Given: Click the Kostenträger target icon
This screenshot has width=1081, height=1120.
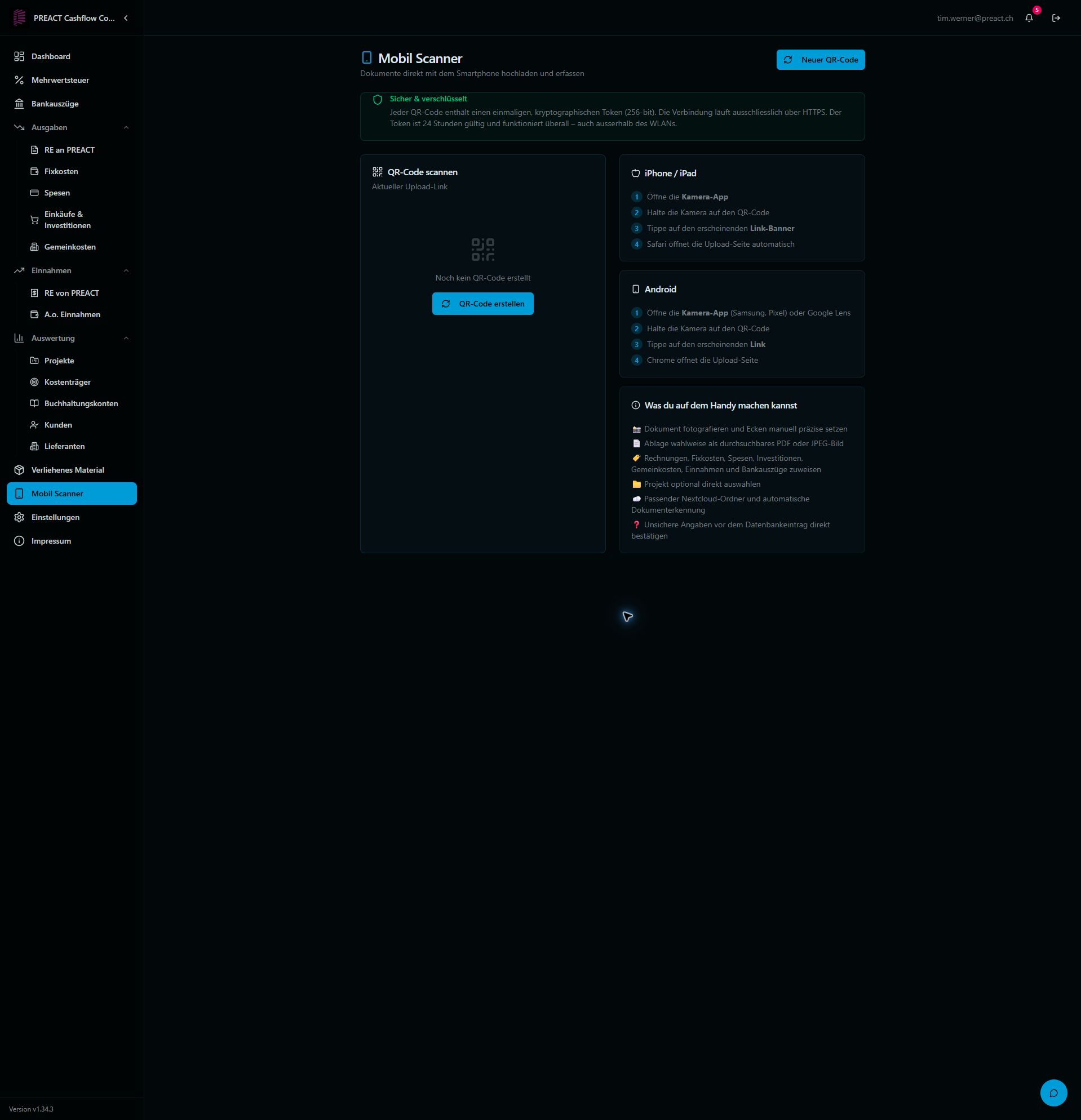Looking at the screenshot, I should (34, 382).
